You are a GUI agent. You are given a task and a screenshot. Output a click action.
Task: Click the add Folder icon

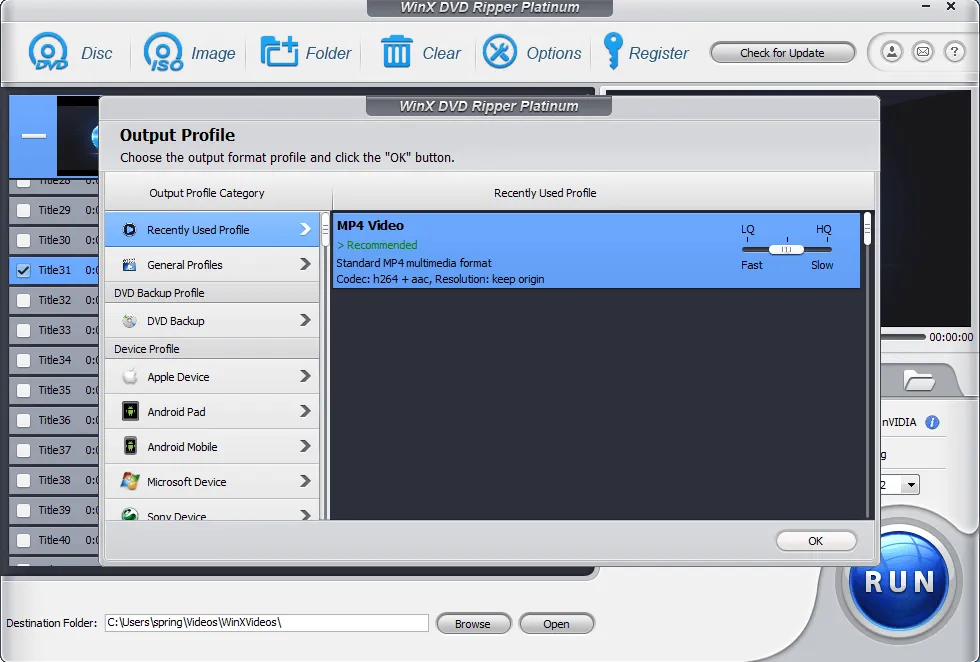280,53
